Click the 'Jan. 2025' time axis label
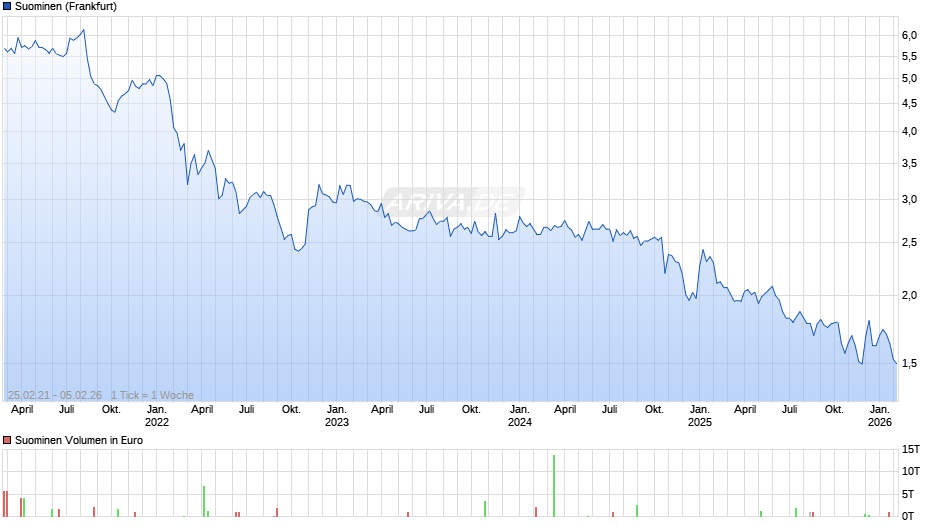Image resolution: width=940 pixels, height=526 pixels. 700,416
